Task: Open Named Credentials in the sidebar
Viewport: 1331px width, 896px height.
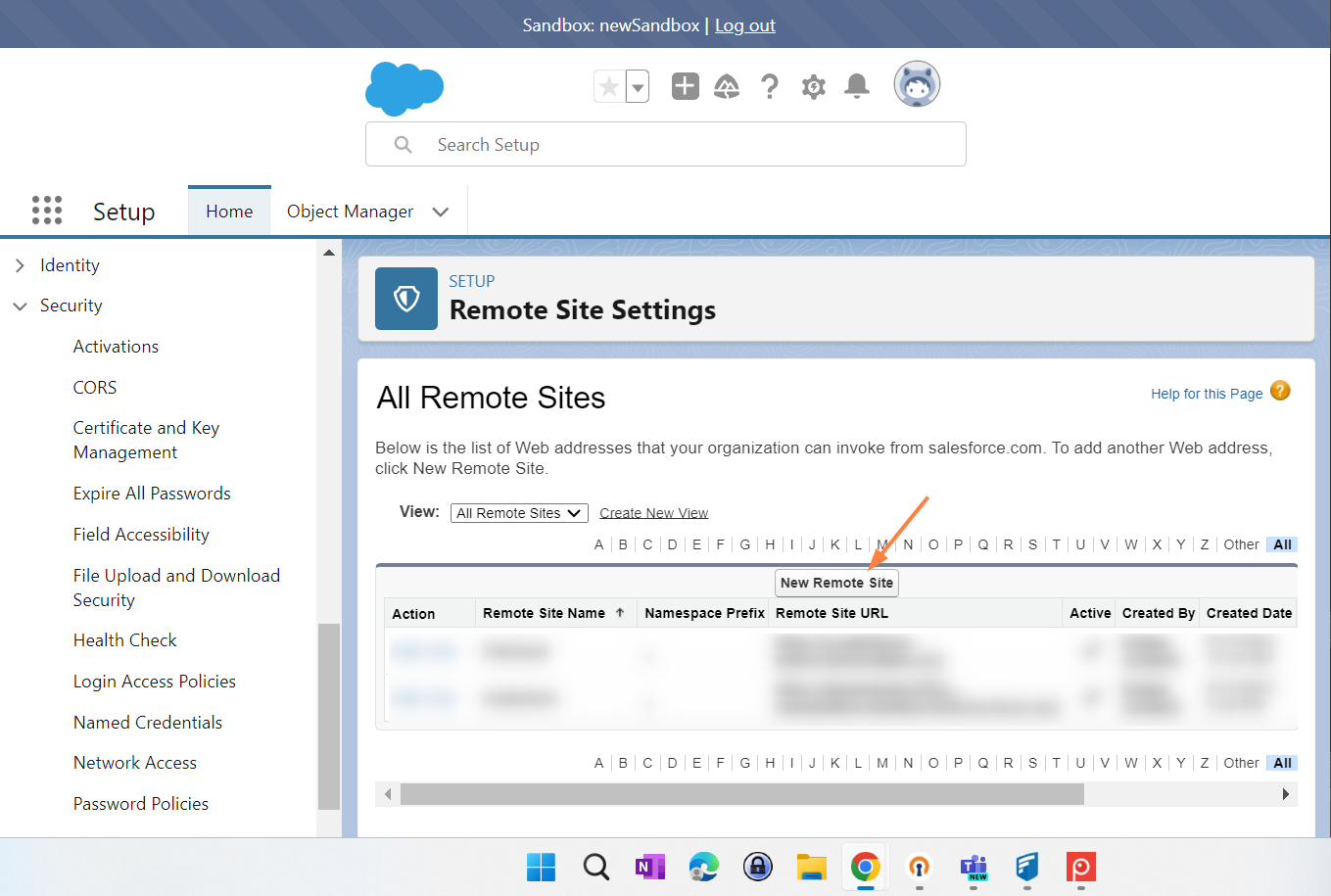Action: 148,723
